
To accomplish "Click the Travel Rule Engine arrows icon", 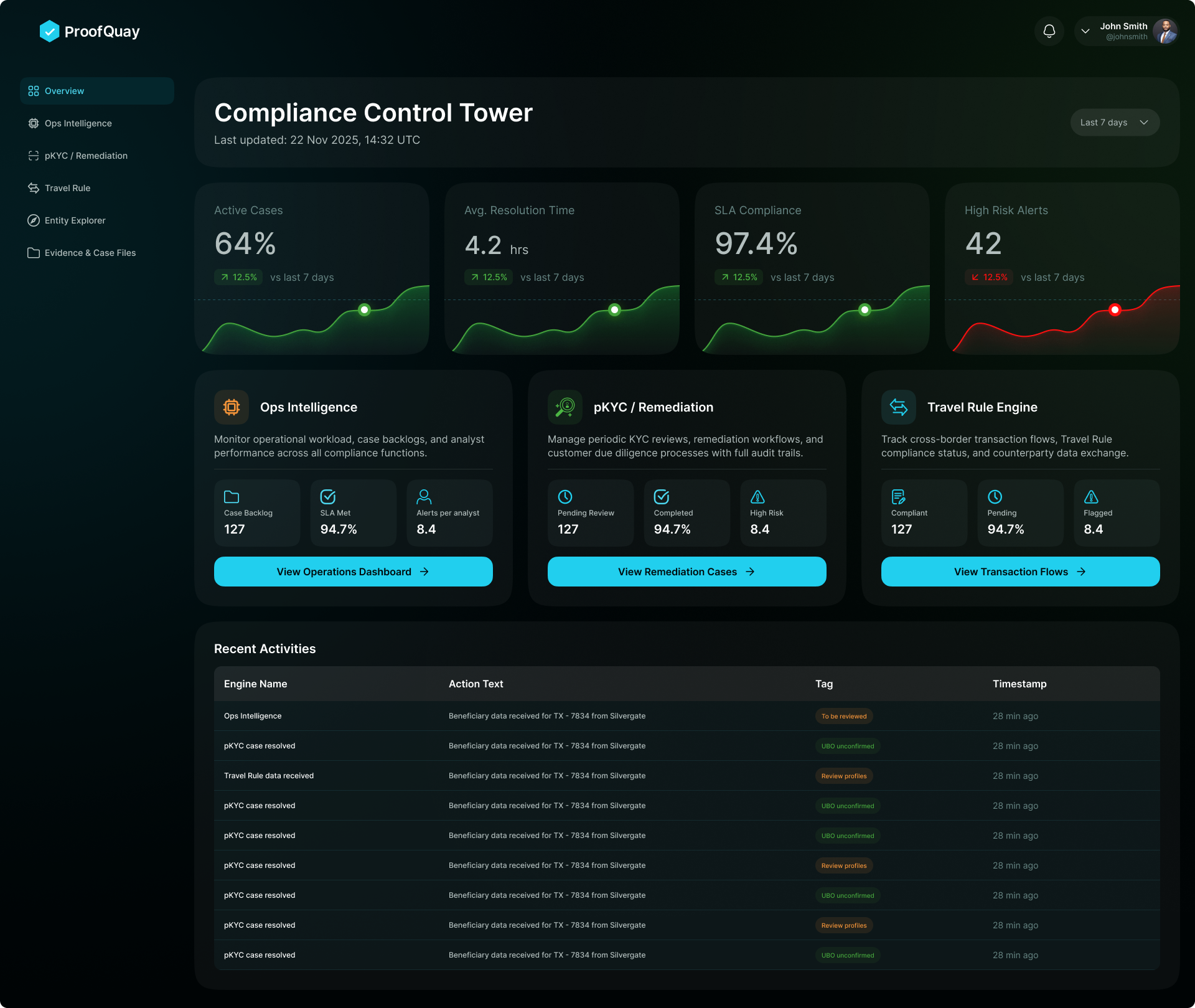I will [899, 407].
